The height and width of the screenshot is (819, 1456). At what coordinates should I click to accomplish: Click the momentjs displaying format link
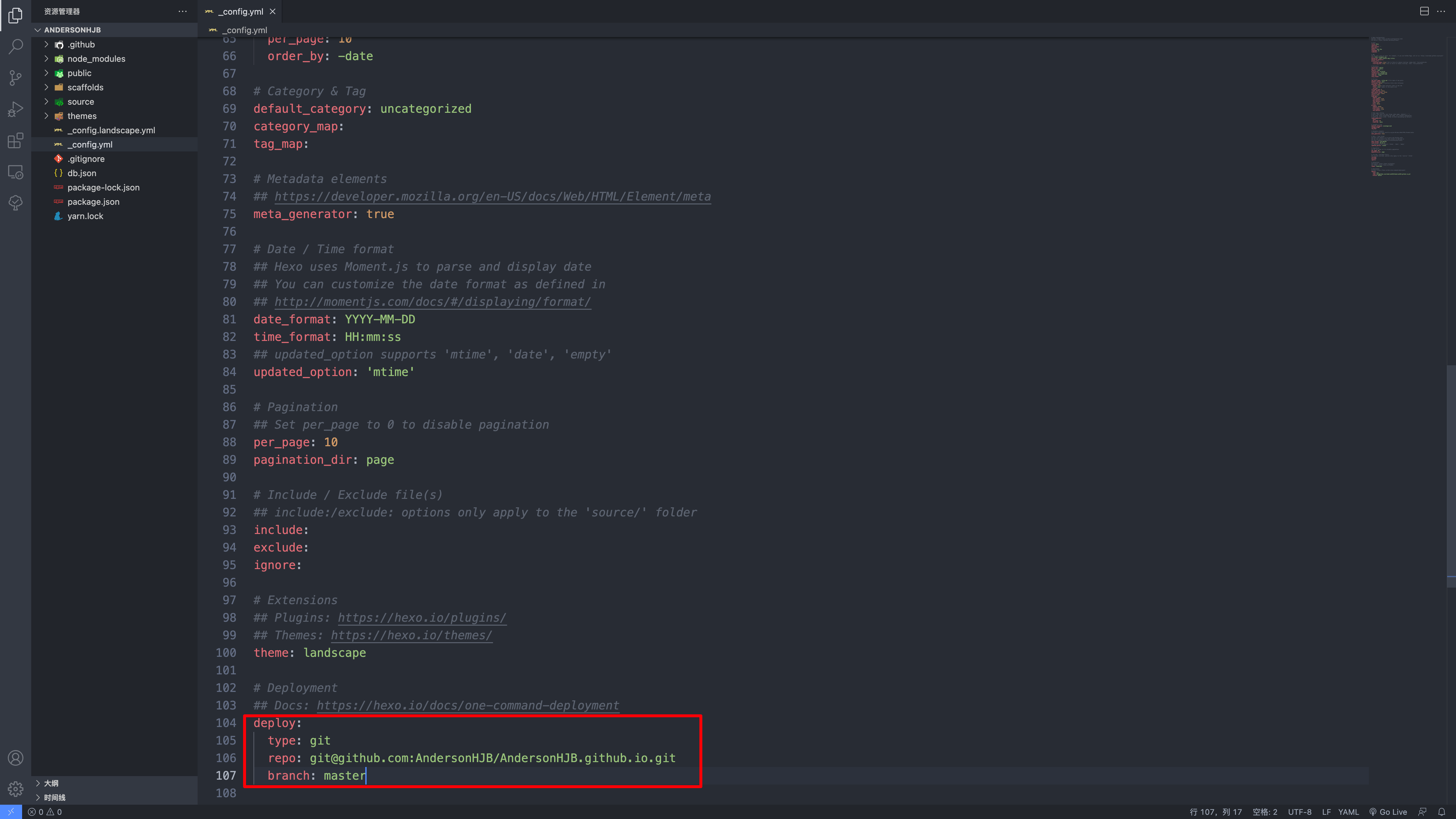[432, 302]
